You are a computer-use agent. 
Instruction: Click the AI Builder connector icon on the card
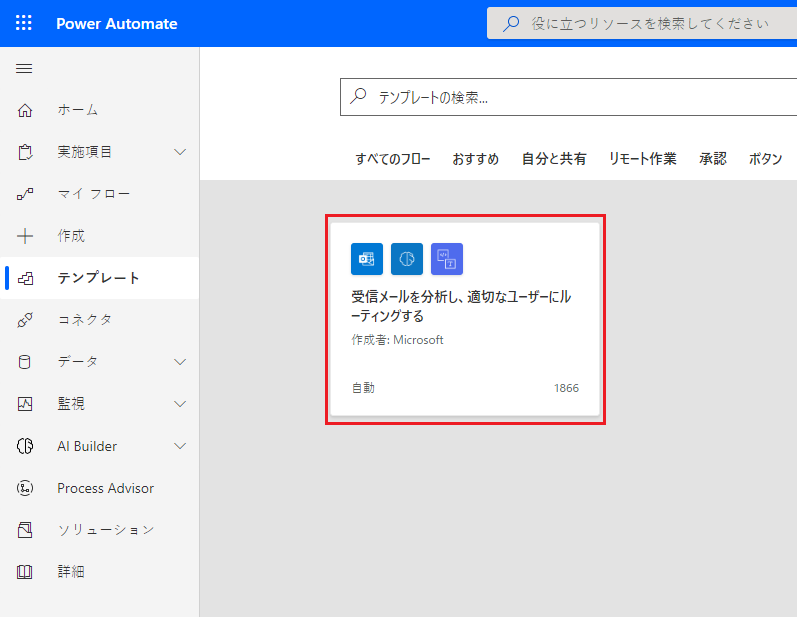[x=407, y=259]
